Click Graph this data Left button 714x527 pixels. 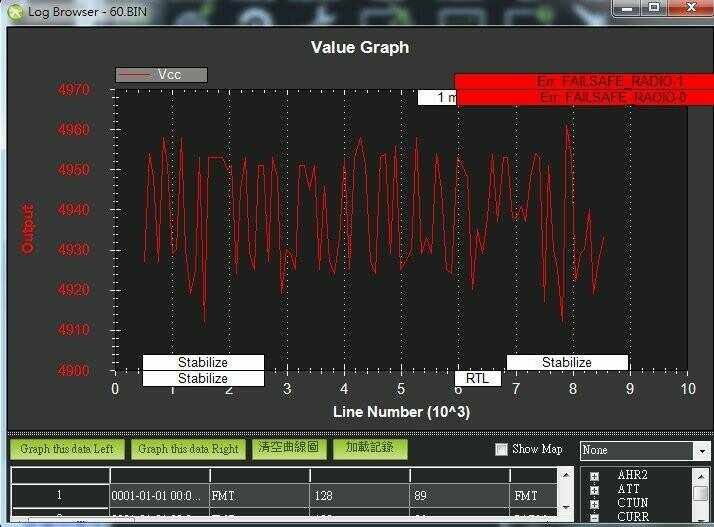click(66, 449)
